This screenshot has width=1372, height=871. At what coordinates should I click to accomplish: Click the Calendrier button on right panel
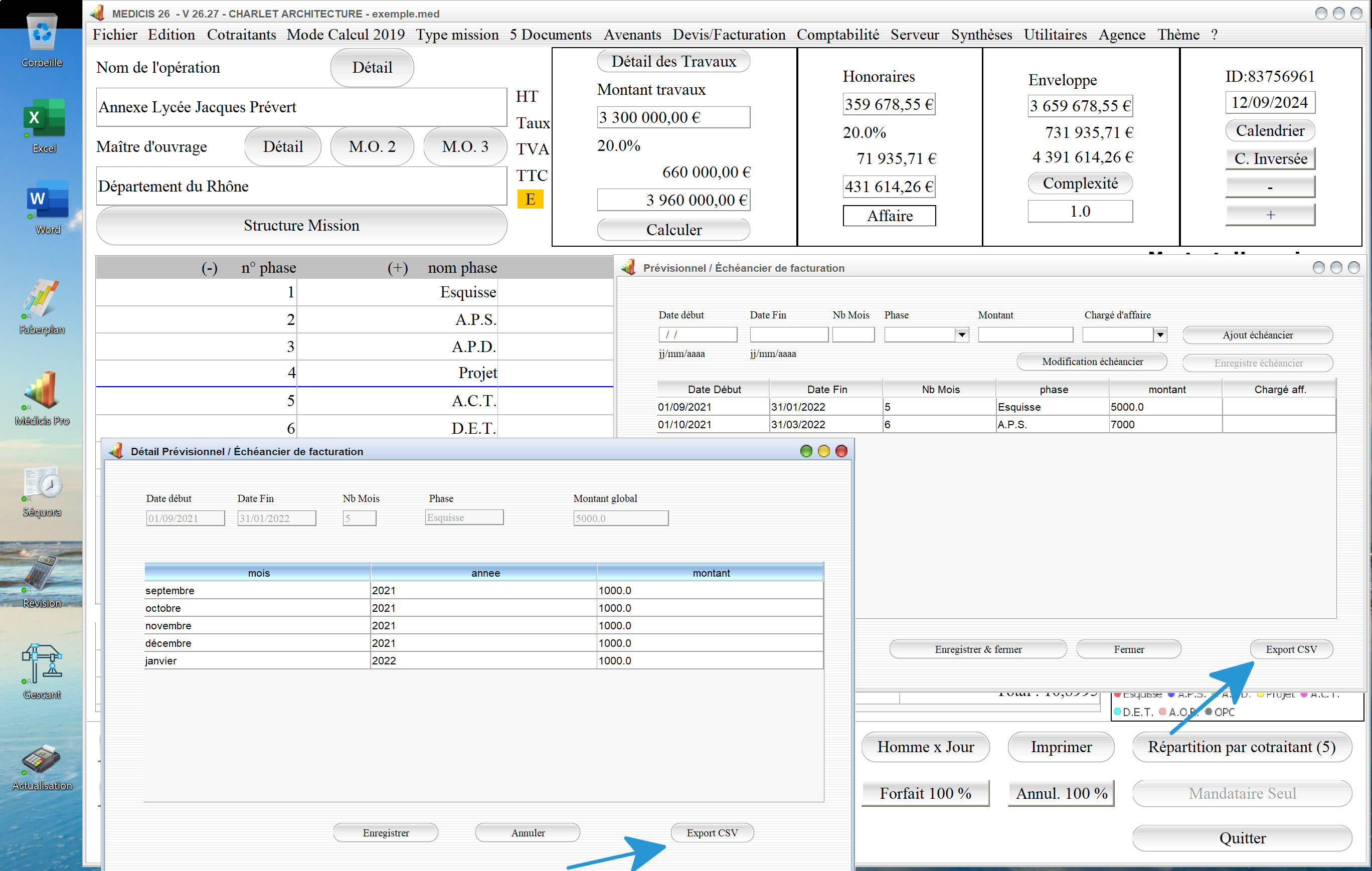pos(1269,131)
